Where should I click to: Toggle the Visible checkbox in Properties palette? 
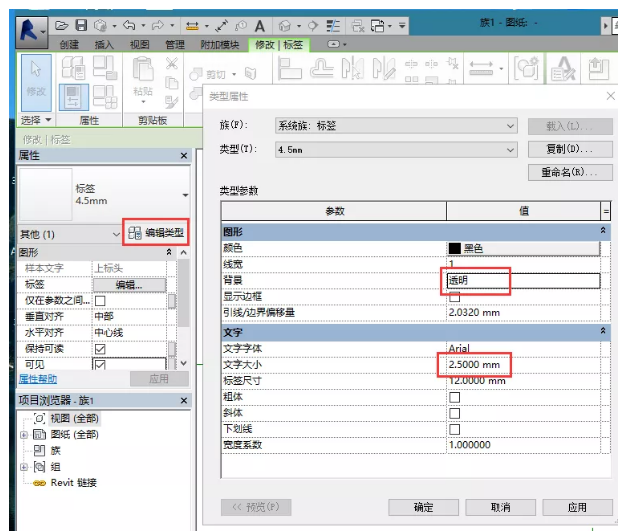100,364
